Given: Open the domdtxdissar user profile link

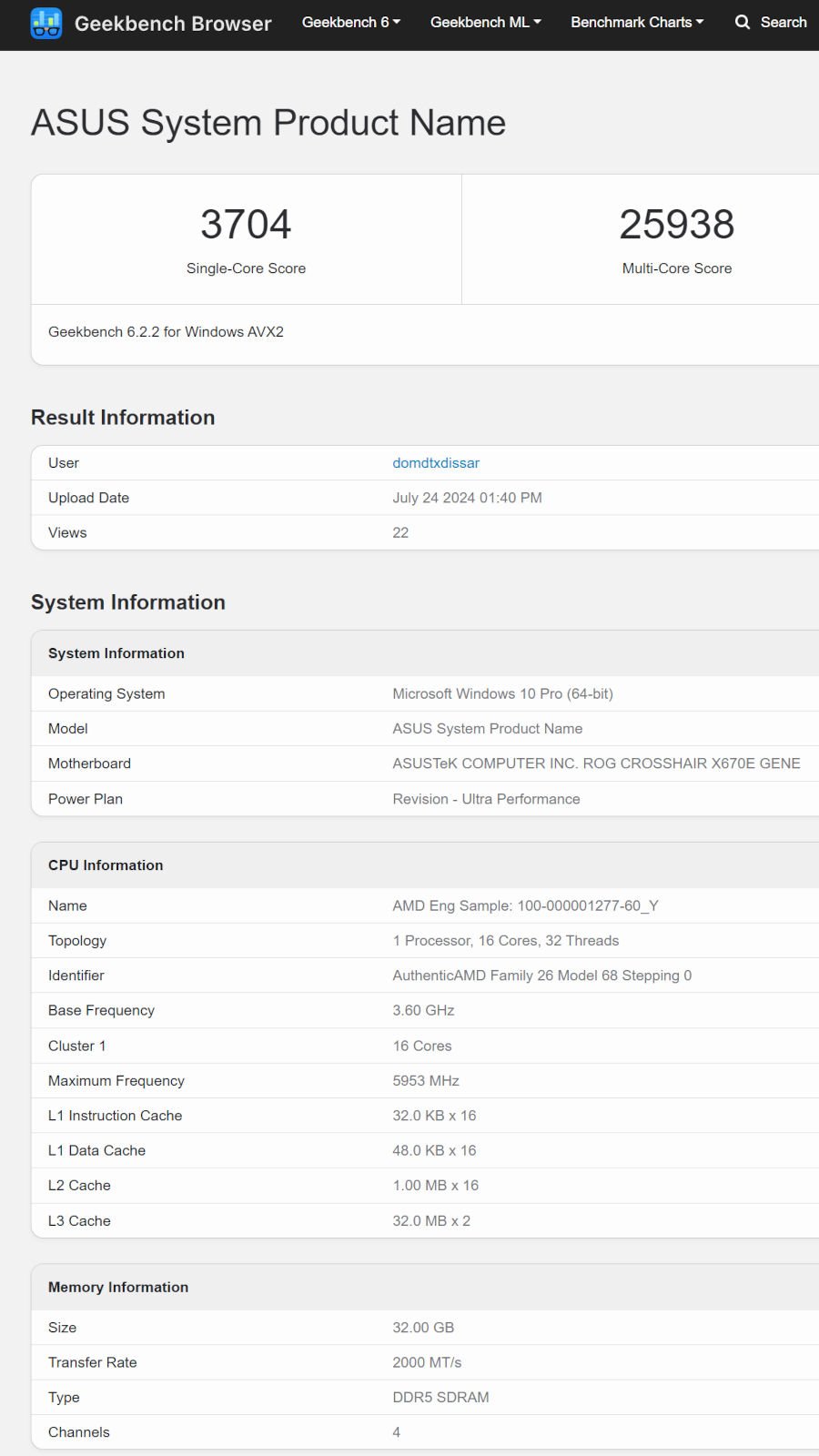Looking at the screenshot, I should [435, 462].
